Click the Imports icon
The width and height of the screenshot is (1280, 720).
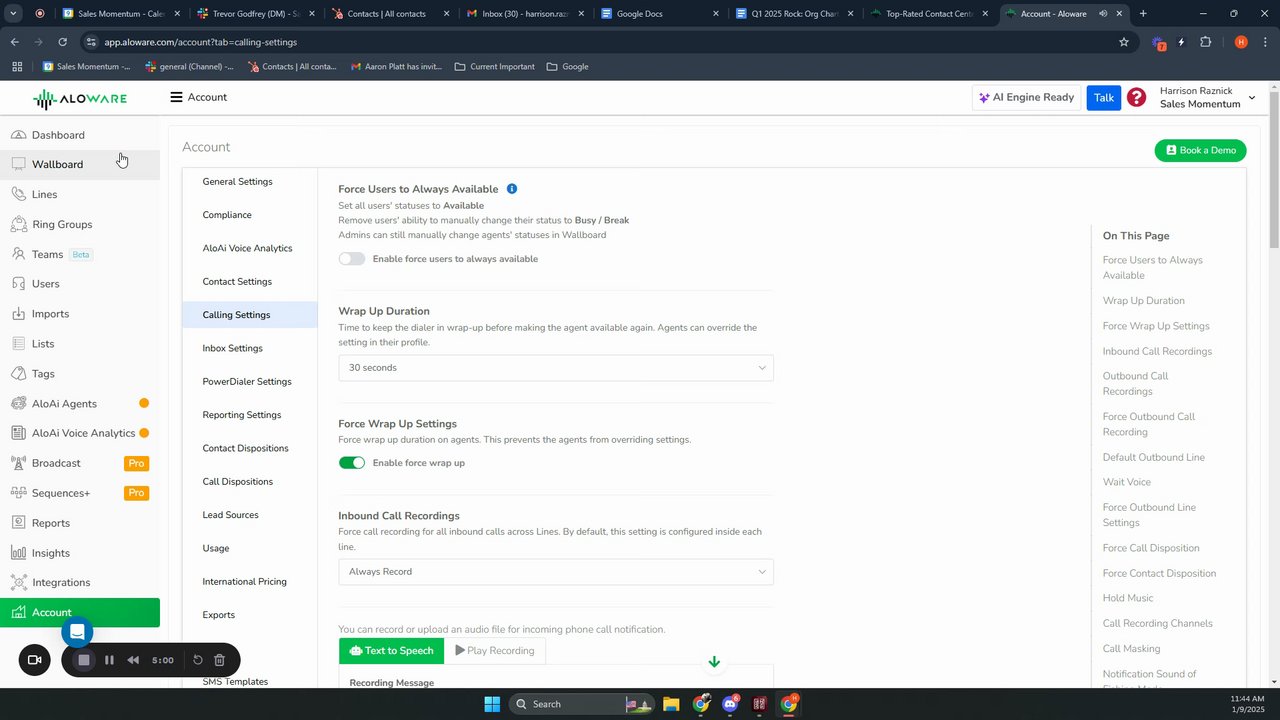pos(18,313)
